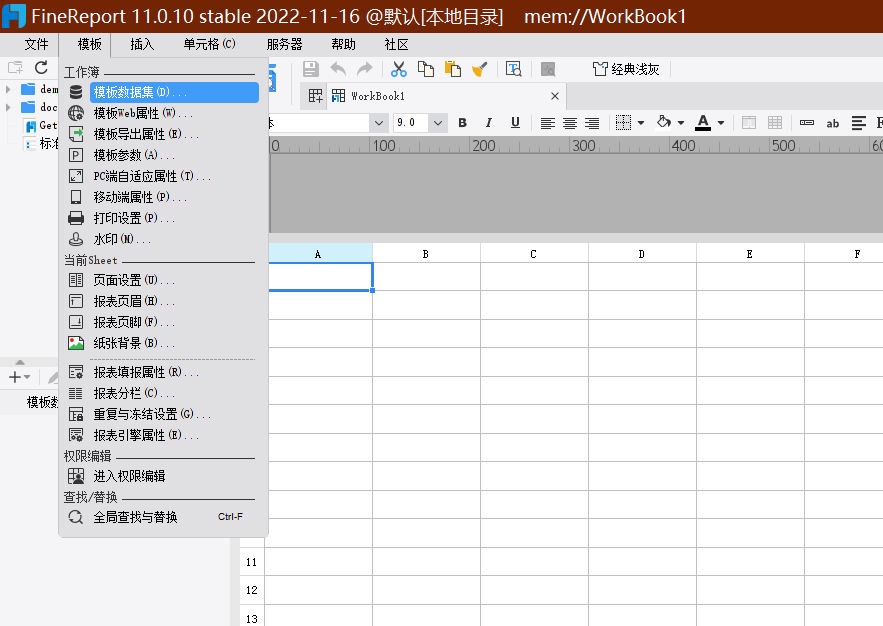Click the fill background paint bucket

664,122
